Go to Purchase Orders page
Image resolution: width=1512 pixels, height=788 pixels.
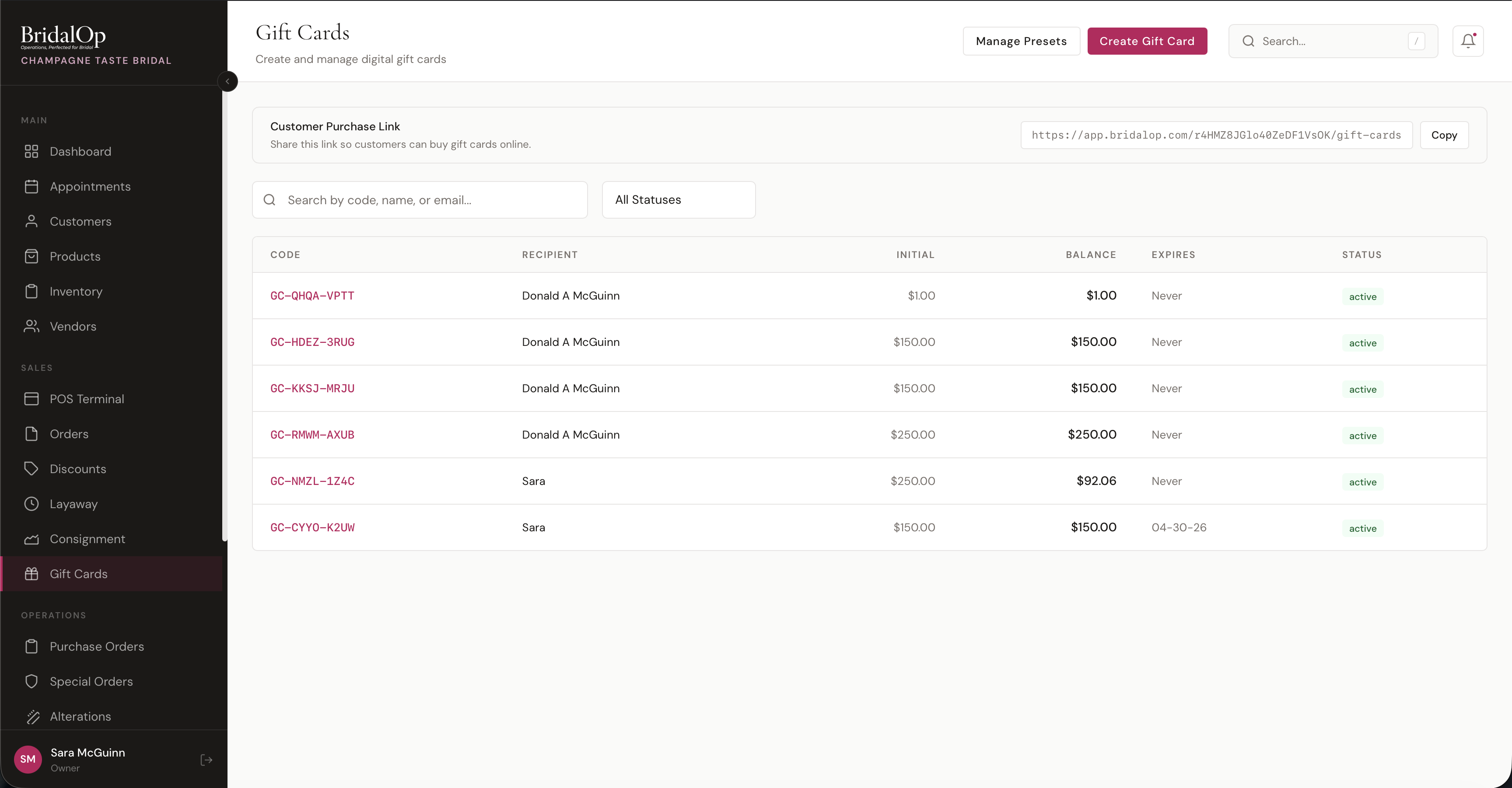tap(97, 647)
